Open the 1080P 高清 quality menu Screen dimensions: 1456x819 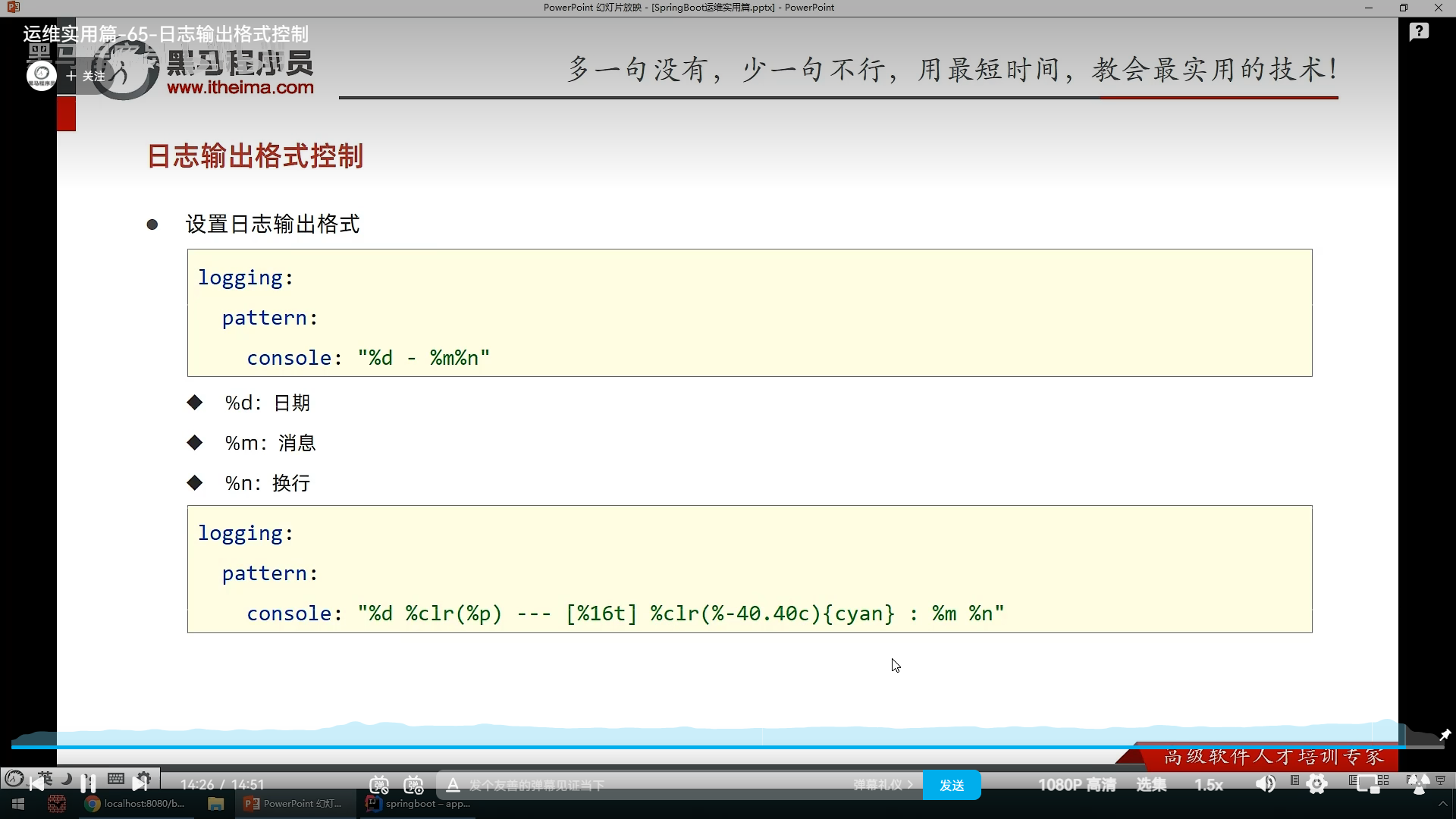1077,785
